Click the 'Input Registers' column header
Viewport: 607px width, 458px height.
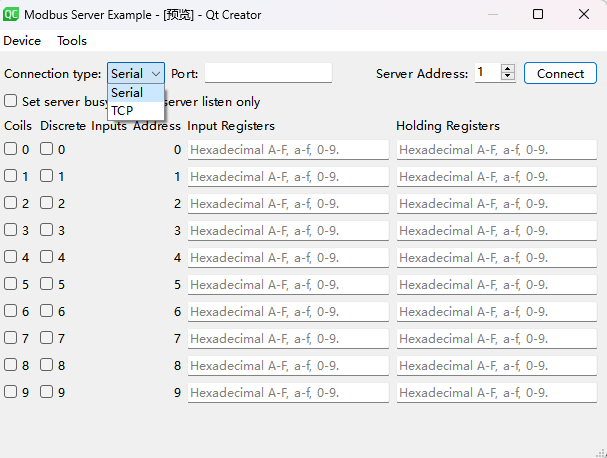(x=231, y=126)
